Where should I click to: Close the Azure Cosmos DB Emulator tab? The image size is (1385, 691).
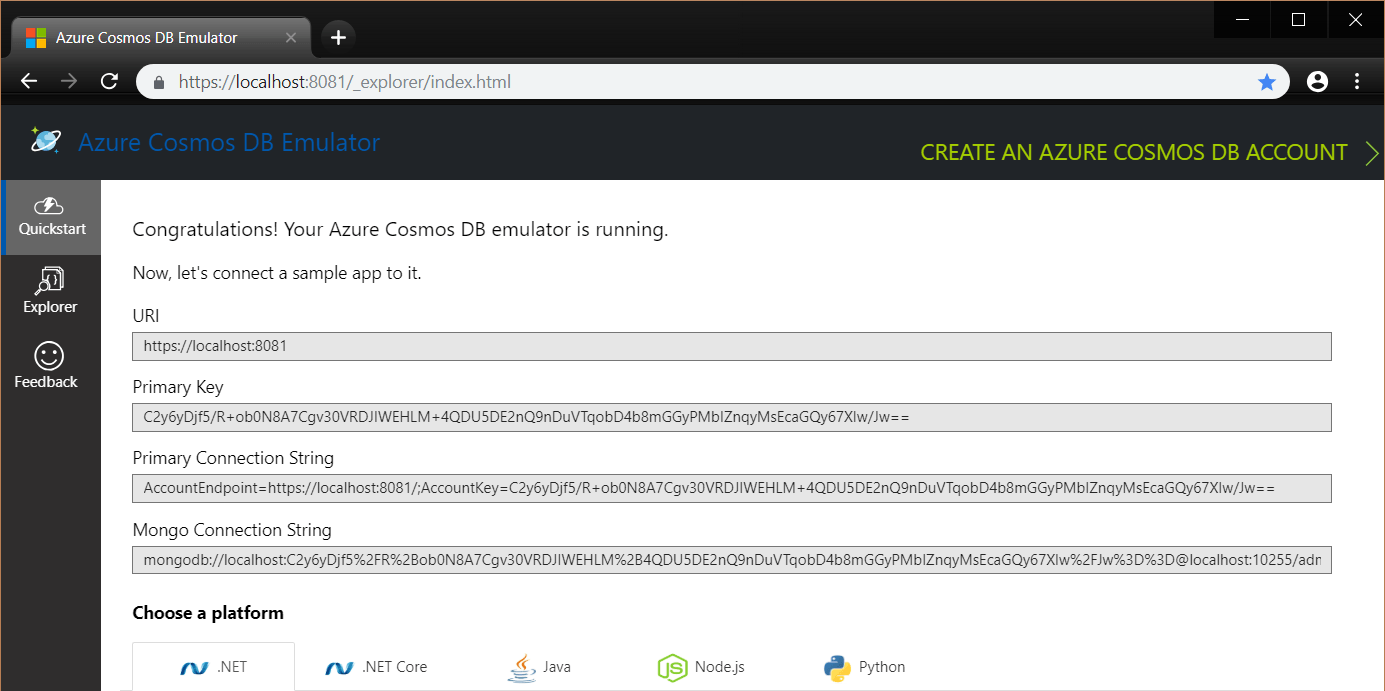tap(291, 38)
